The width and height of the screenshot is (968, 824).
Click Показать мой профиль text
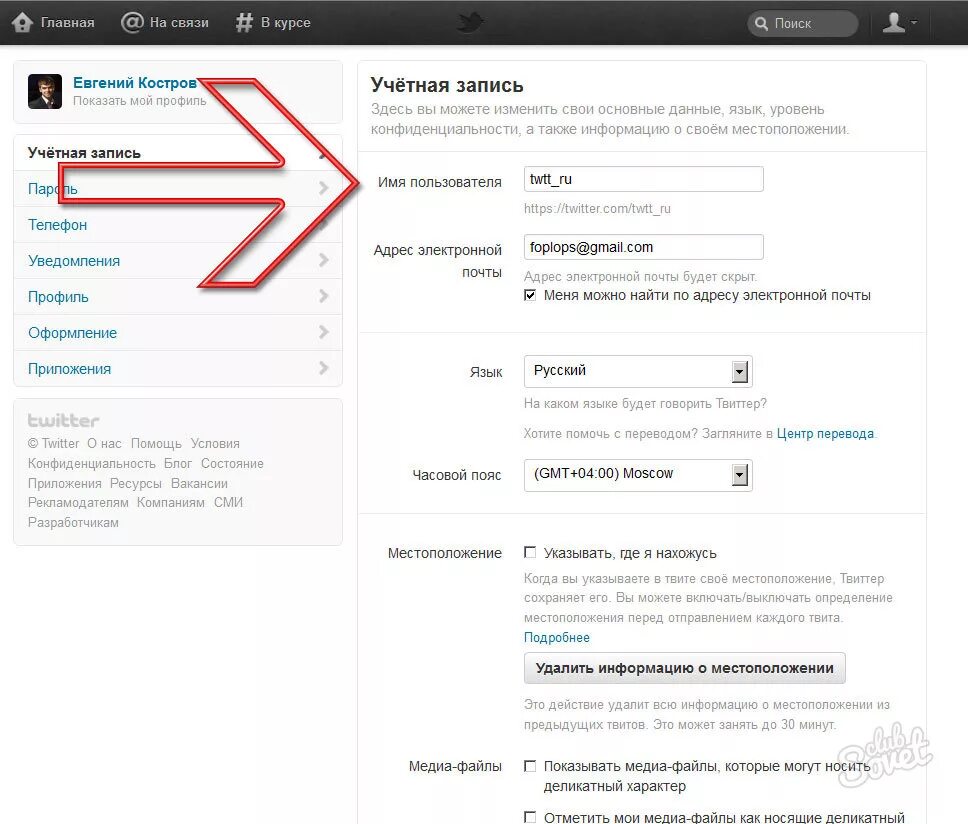(x=140, y=101)
